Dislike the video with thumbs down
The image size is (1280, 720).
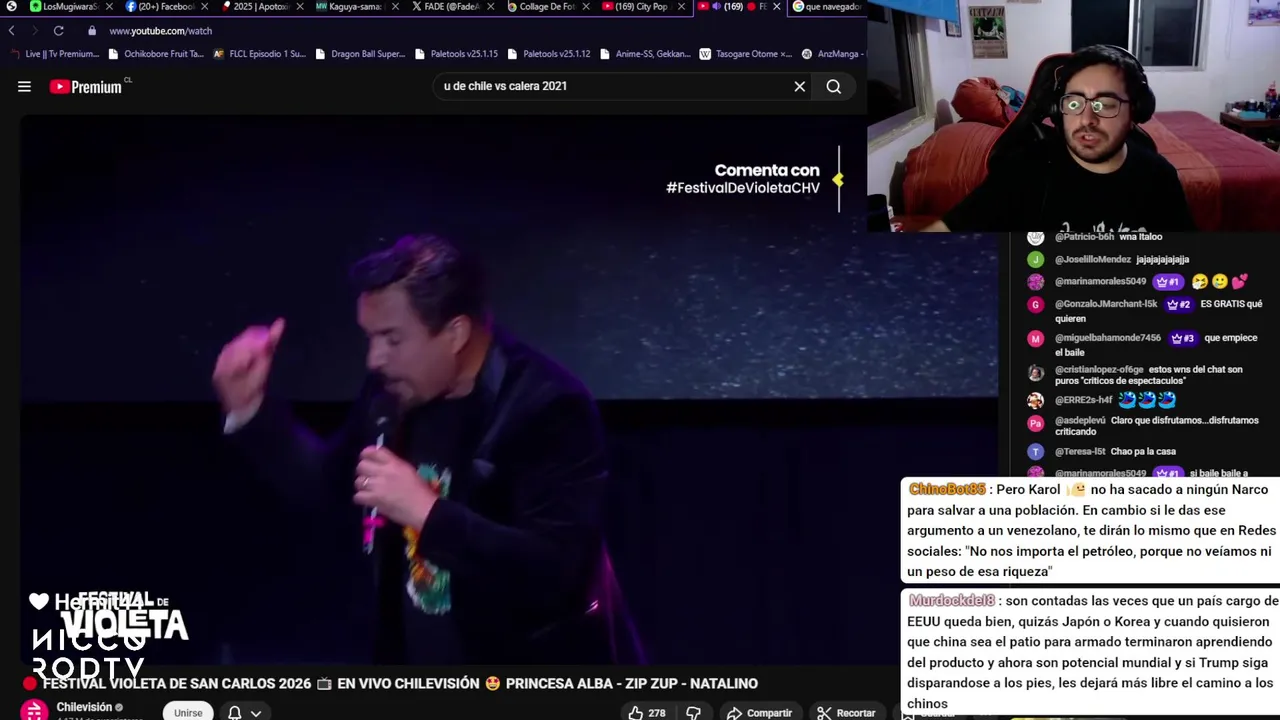(x=693, y=713)
